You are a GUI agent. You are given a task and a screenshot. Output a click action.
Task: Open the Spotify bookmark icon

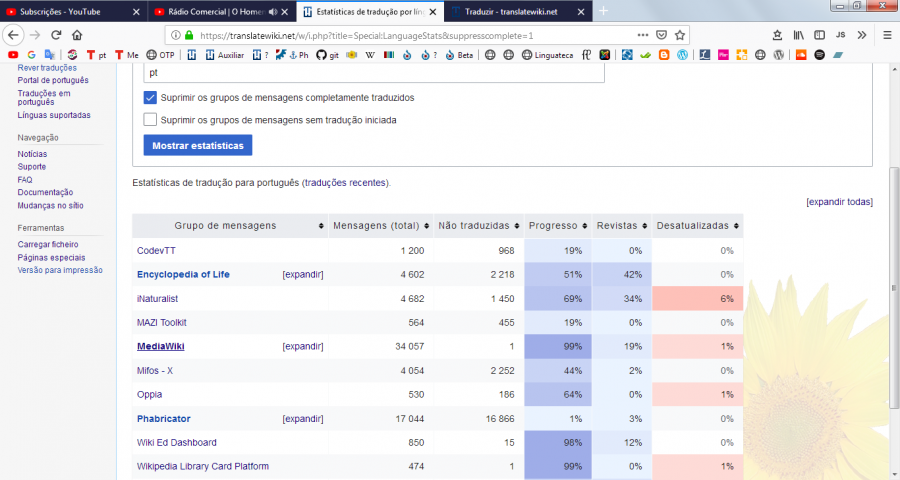click(x=820, y=55)
